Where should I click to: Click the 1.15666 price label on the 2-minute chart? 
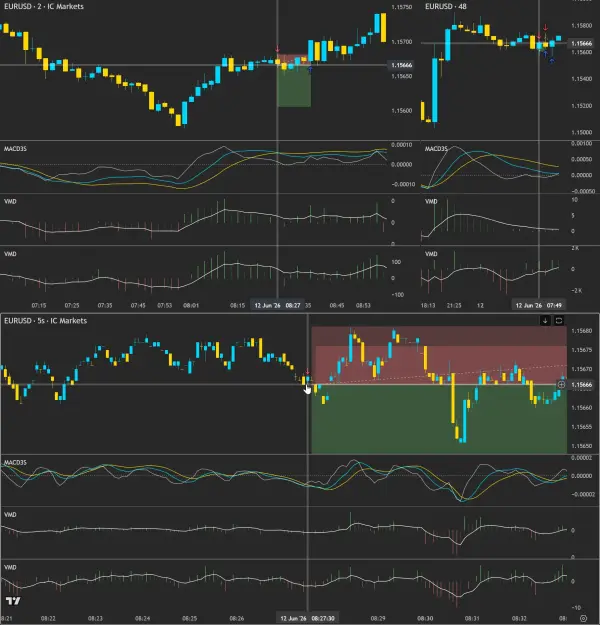coord(401,65)
